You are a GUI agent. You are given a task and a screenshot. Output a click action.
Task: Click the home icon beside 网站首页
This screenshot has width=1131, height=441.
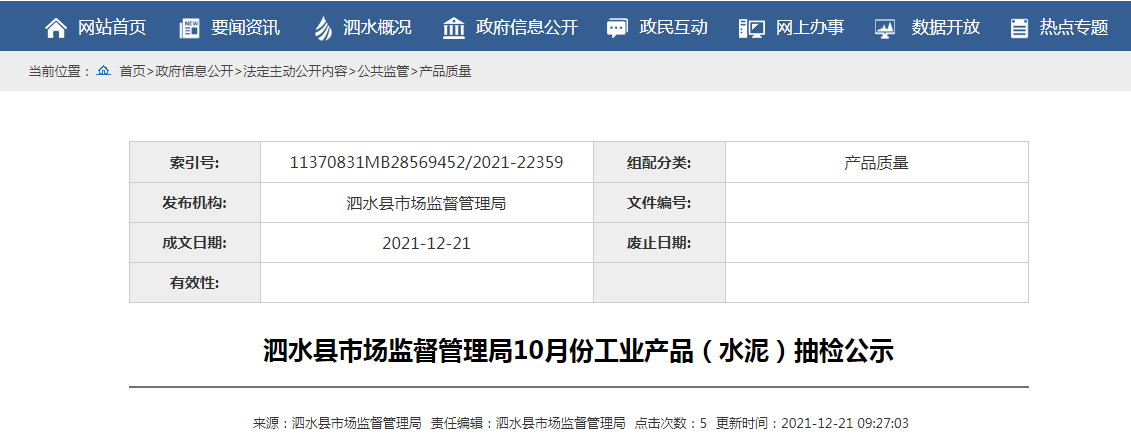tap(56, 28)
